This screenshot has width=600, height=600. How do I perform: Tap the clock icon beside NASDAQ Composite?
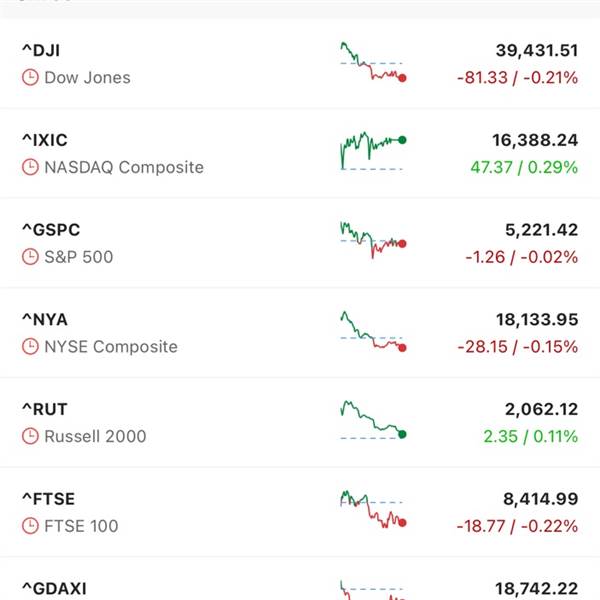[30, 167]
